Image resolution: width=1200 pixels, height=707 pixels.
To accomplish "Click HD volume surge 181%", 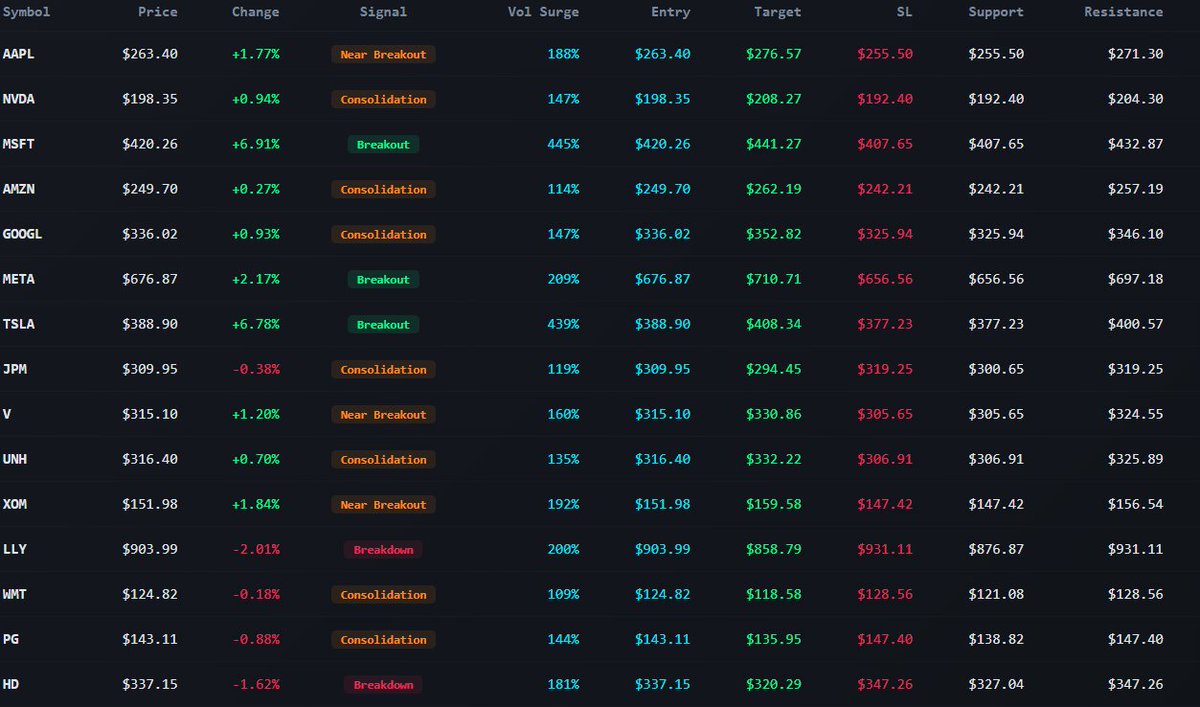I will (x=564, y=684).
